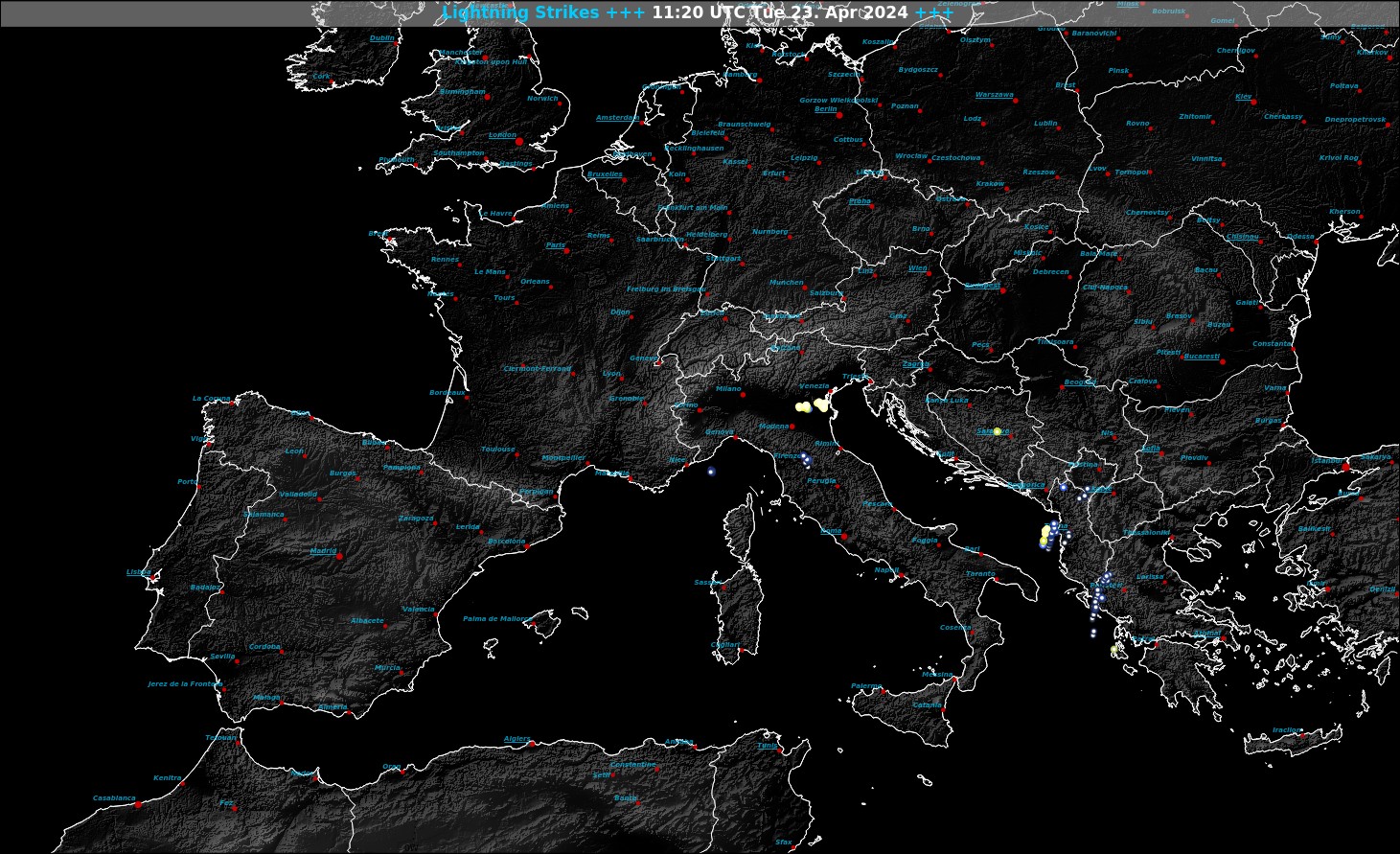Click the Norwich label
Screen dimensions: 1400x854
coord(542,99)
